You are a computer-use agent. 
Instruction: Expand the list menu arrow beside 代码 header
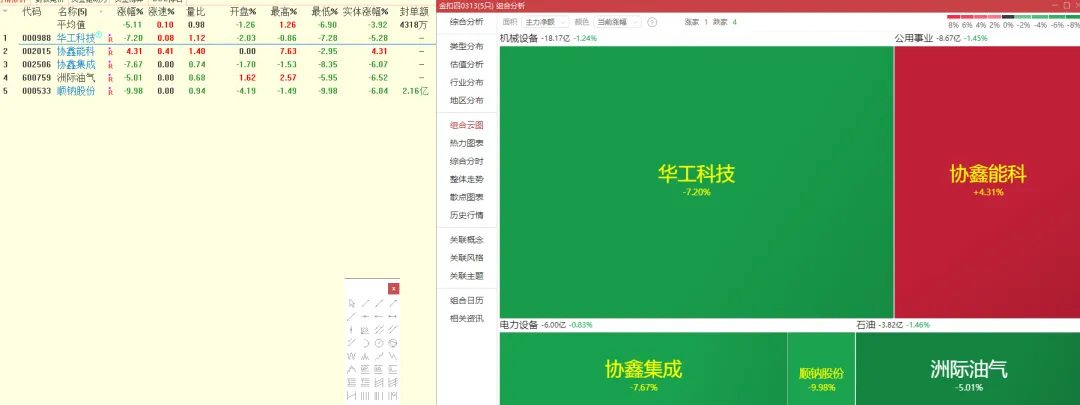tap(6, 12)
